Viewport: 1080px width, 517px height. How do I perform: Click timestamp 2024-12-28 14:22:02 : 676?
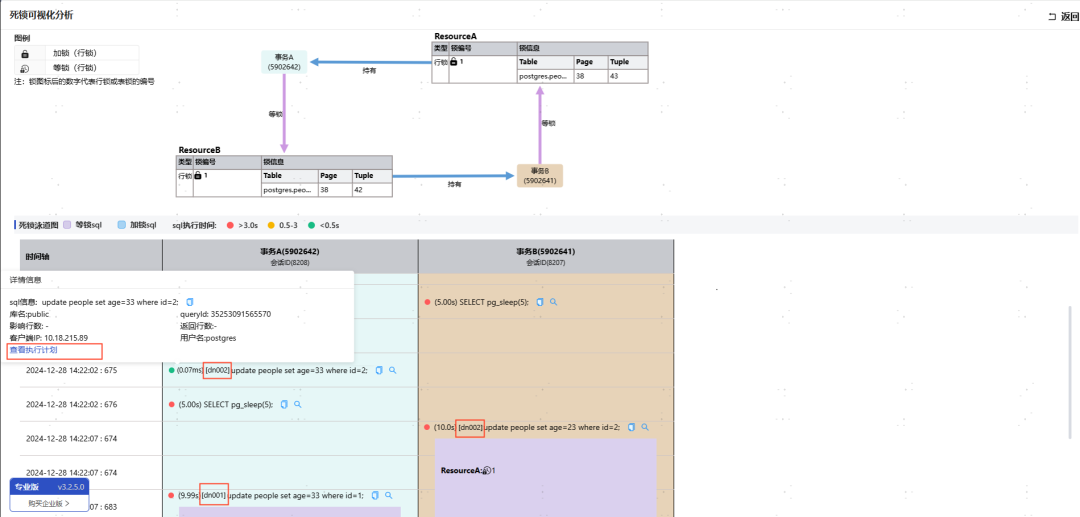coord(72,405)
